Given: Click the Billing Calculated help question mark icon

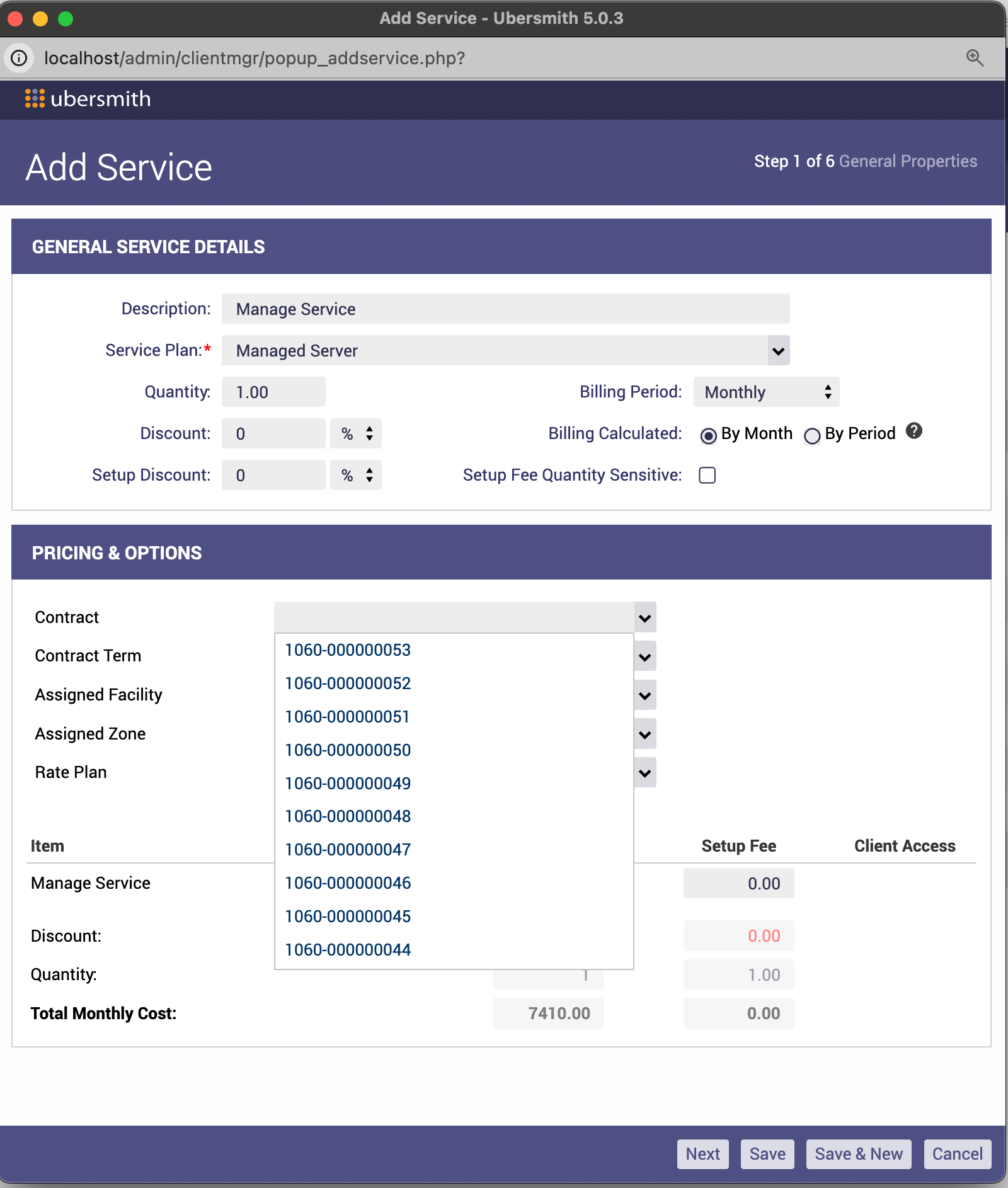Looking at the screenshot, I should 913,431.
